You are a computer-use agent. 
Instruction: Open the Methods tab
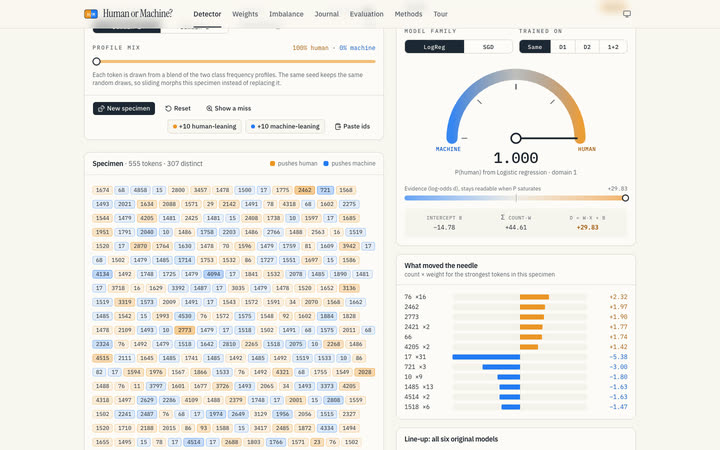[x=408, y=14]
